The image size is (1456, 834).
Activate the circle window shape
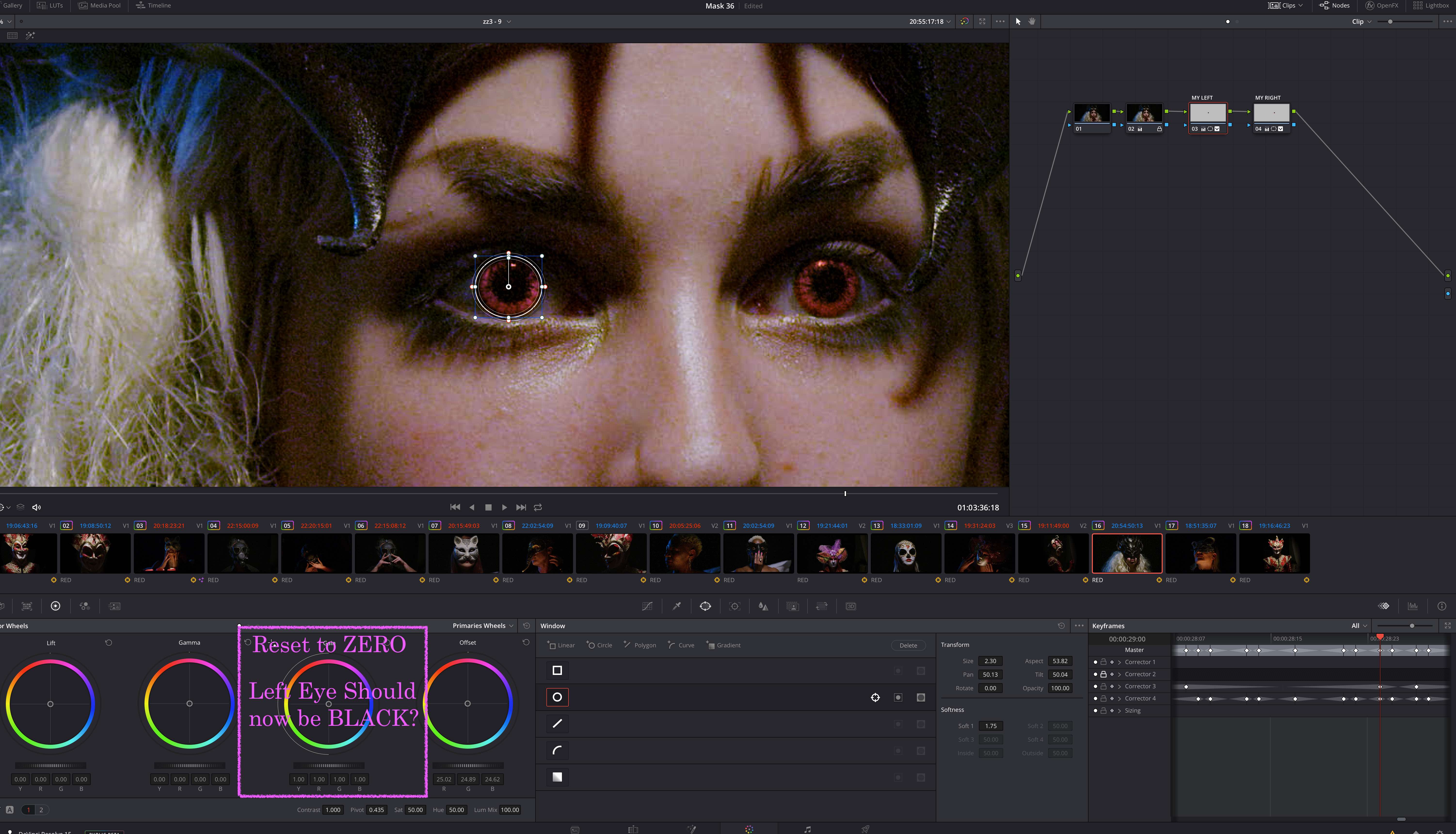(557, 697)
